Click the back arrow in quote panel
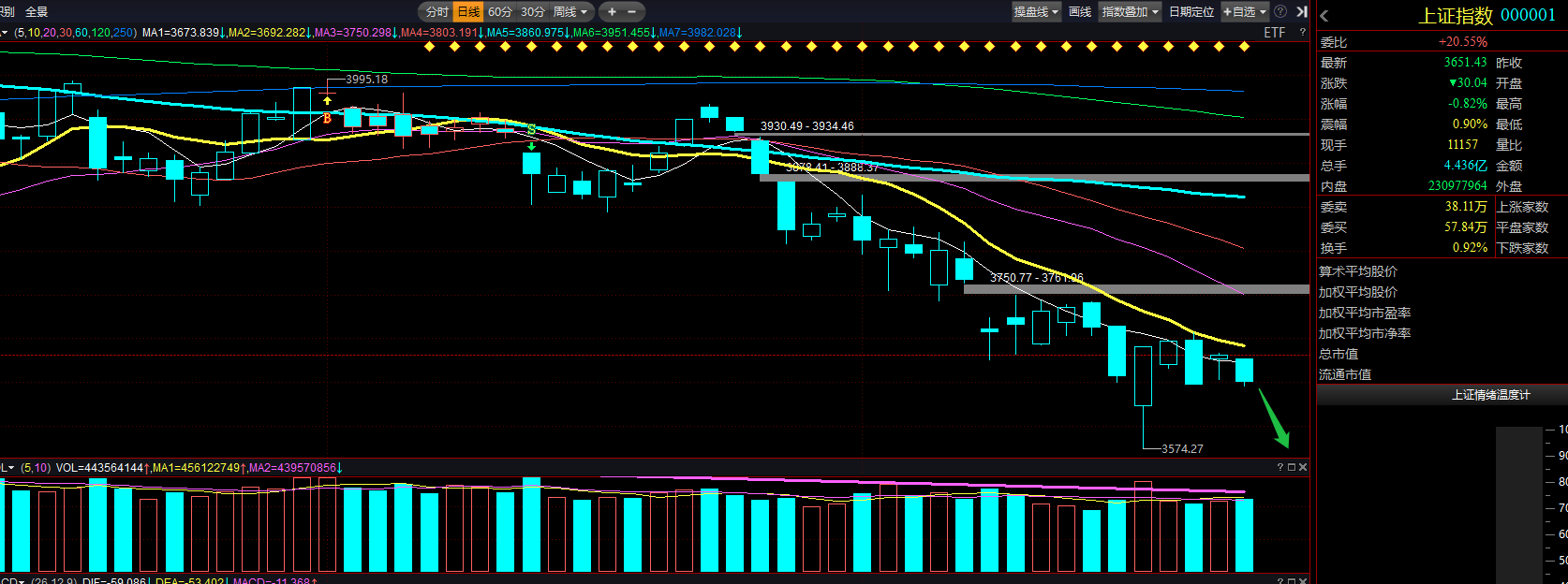Image resolution: width=1568 pixels, height=584 pixels. click(x=1324, y=16)
